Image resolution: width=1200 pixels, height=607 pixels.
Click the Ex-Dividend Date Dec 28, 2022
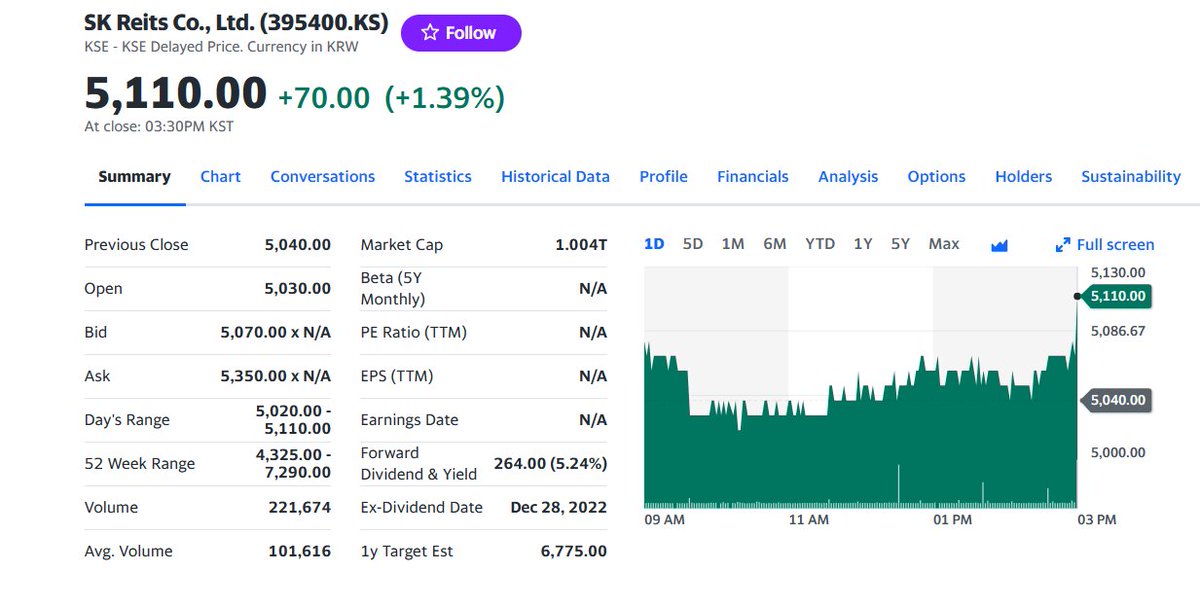[558, 507]
